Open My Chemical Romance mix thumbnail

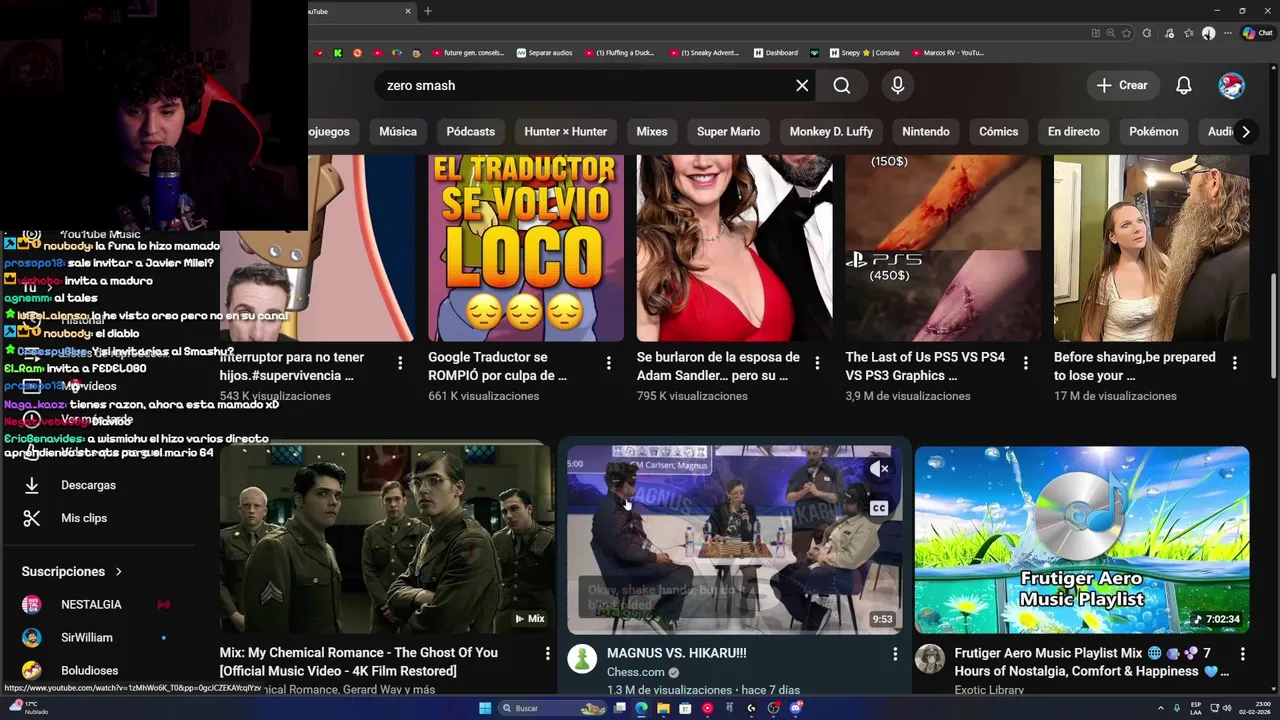pyautogui.click(x=386, y=540)
